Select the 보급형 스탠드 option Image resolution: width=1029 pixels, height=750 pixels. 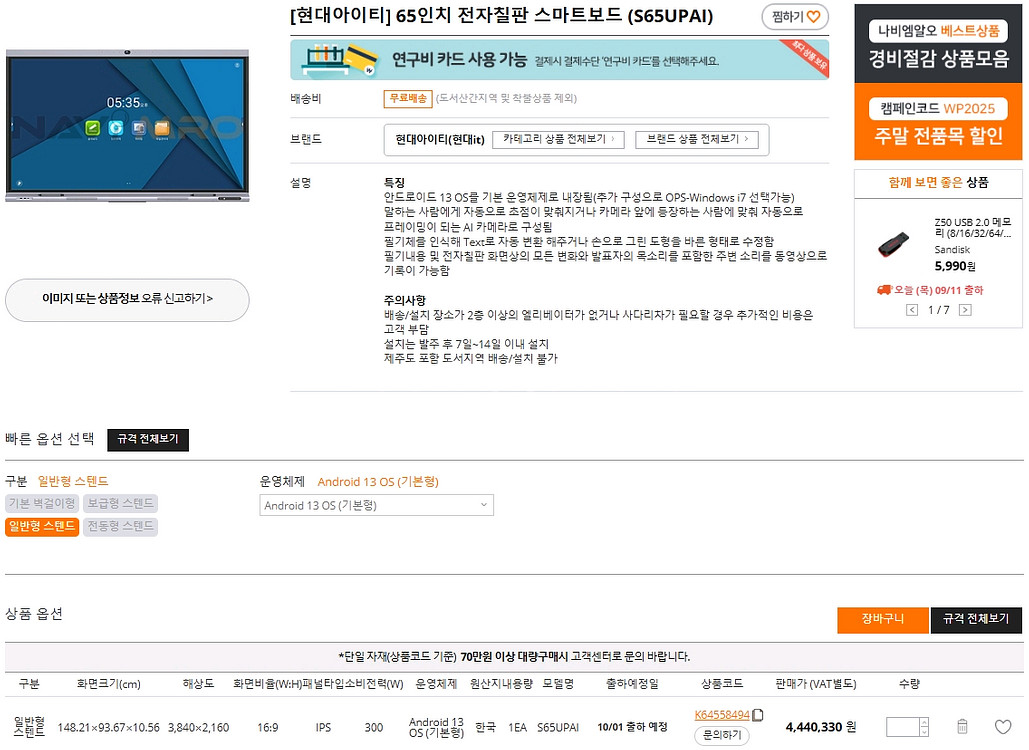[120, 504]
